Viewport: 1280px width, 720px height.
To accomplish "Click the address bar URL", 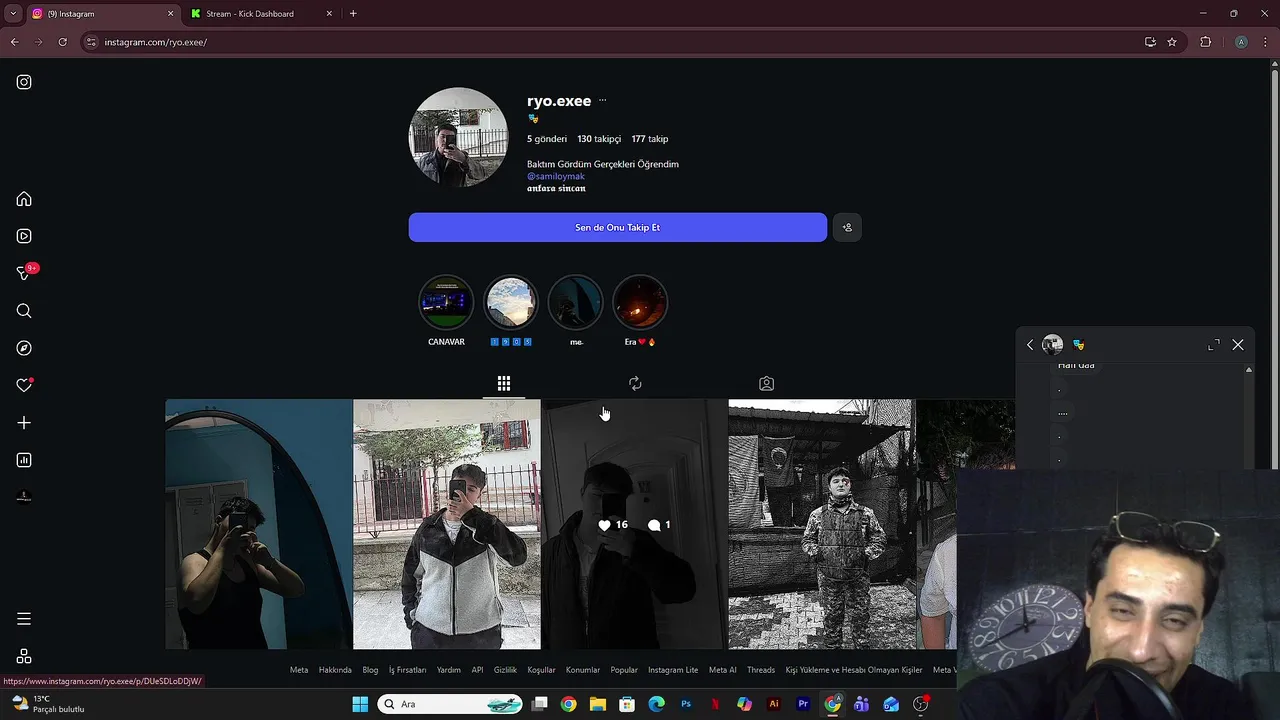I will [x=156, y=42].
